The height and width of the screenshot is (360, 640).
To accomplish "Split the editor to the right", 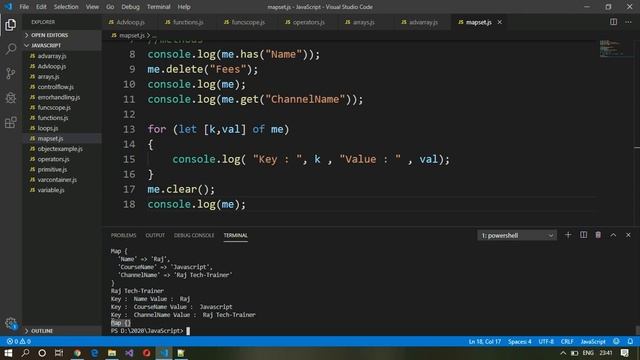I will click(x=613, y=22).
